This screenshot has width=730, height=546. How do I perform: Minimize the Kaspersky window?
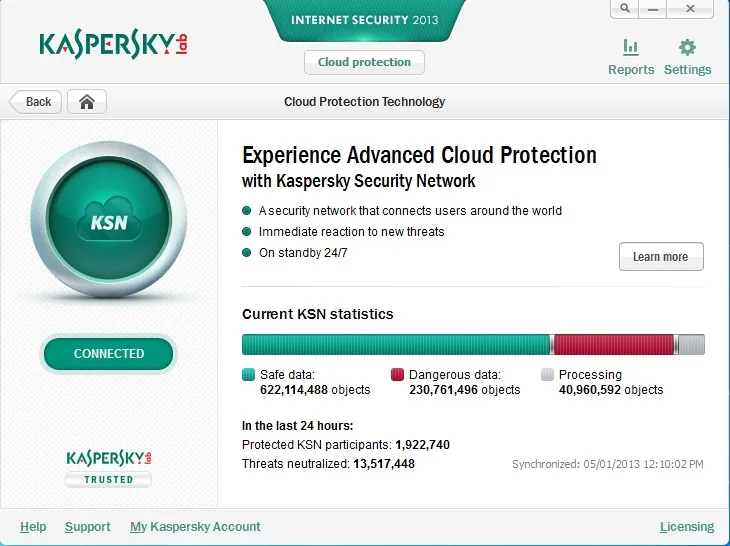(x=653, y=8)
